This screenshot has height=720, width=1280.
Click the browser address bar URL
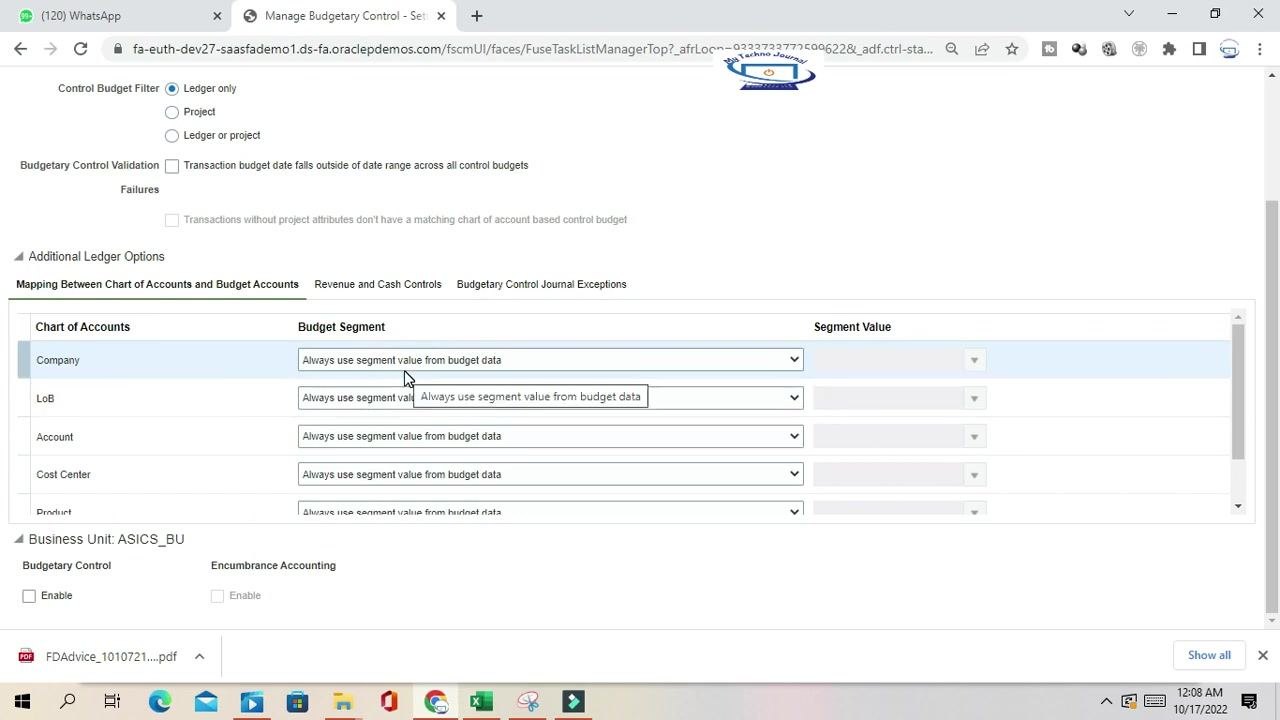tap(533, 48)
